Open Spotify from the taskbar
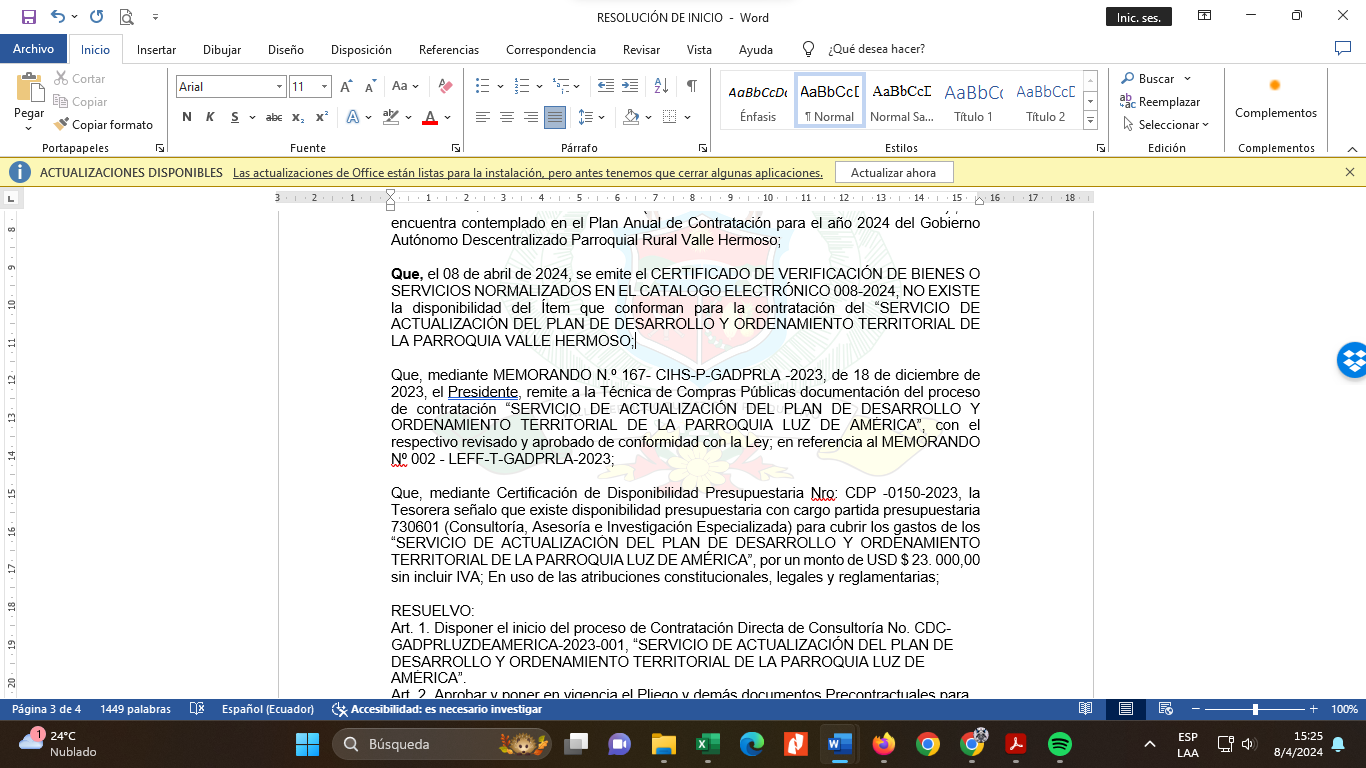1366x768 pixels. click(x=1060, y=744)
